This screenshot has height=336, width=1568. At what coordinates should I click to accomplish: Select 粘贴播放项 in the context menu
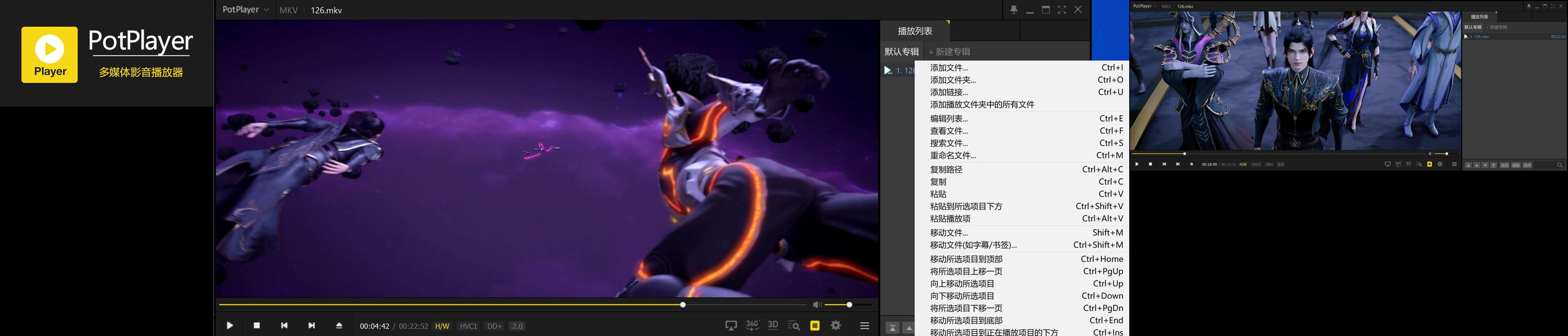pyautogui.click(x=1022, y=218)
